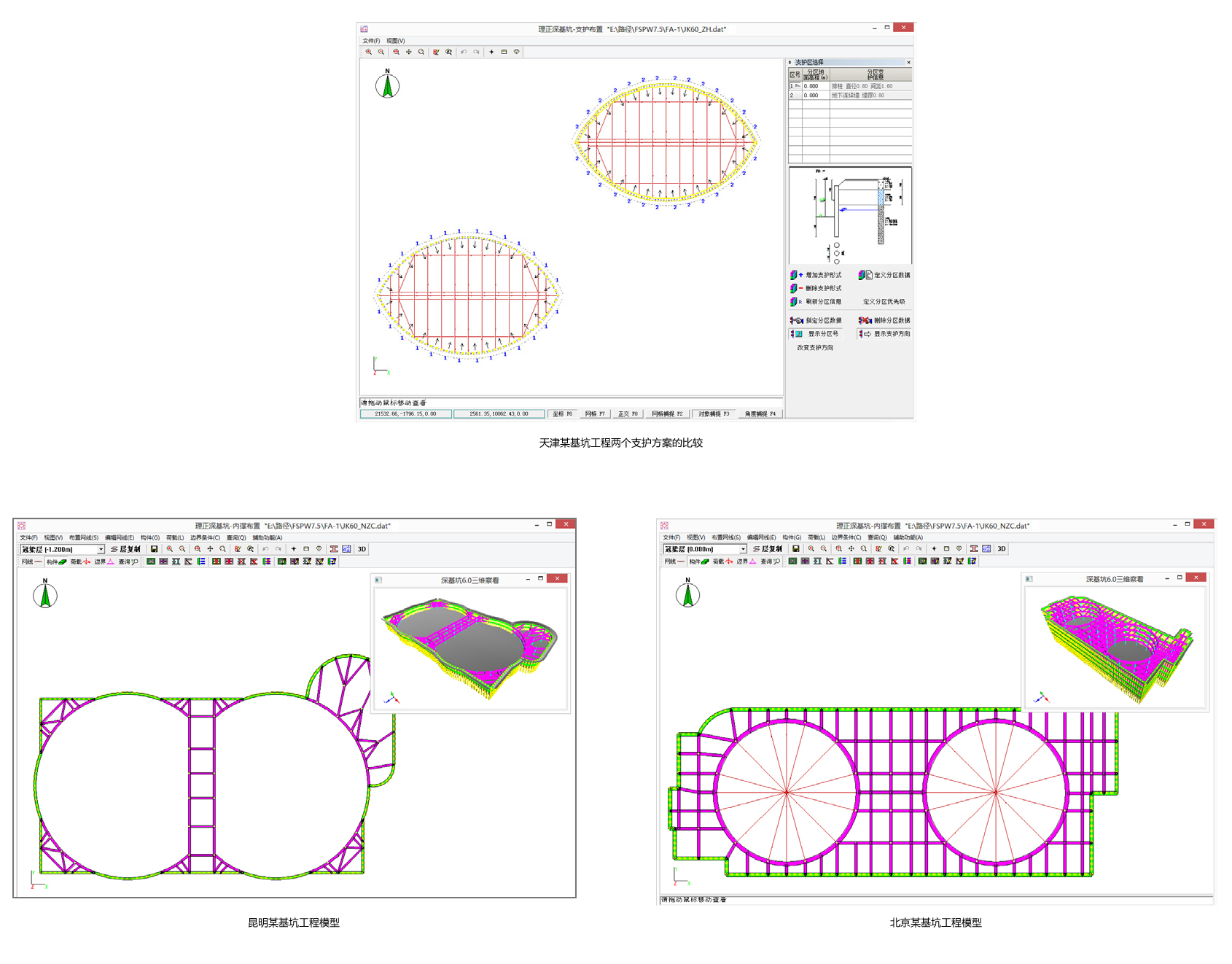Open the 冠梁层 (0.000m) layer dropdown
This screenshot has height=964, width=1232.
click(743, 549)
